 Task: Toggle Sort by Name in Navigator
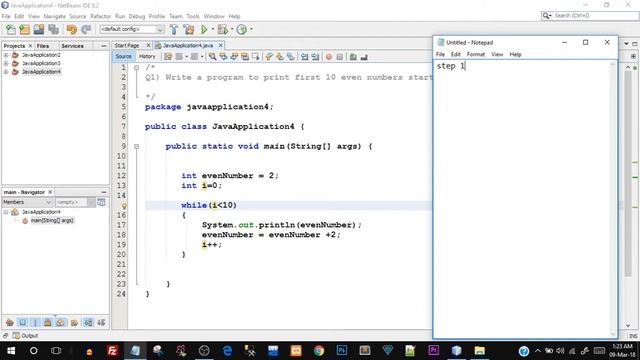click(88, 322)
